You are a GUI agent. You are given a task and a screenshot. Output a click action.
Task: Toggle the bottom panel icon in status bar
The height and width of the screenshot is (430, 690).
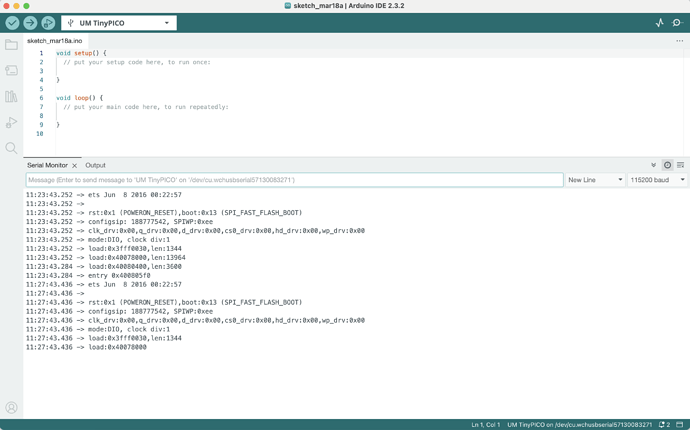[x=680, y=425]
